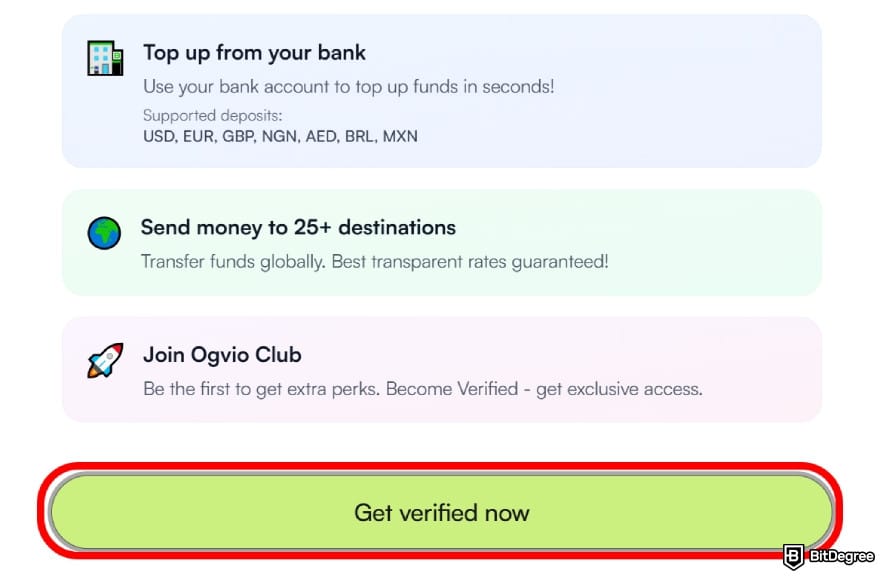The image size is (880, 576).
Task: Select the bank building icon
Action: 104,58
